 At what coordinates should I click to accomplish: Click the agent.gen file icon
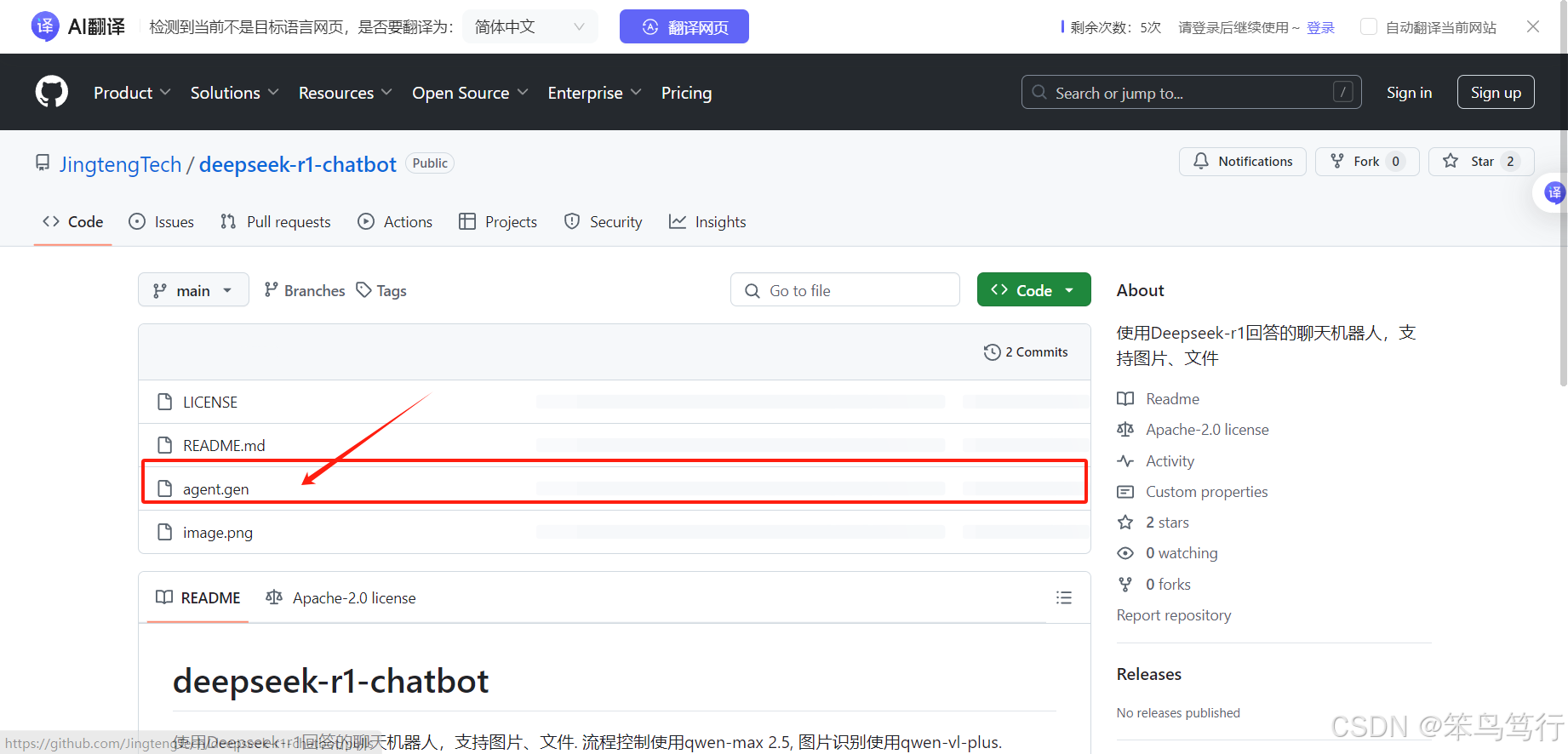click(x=165, y=488)
